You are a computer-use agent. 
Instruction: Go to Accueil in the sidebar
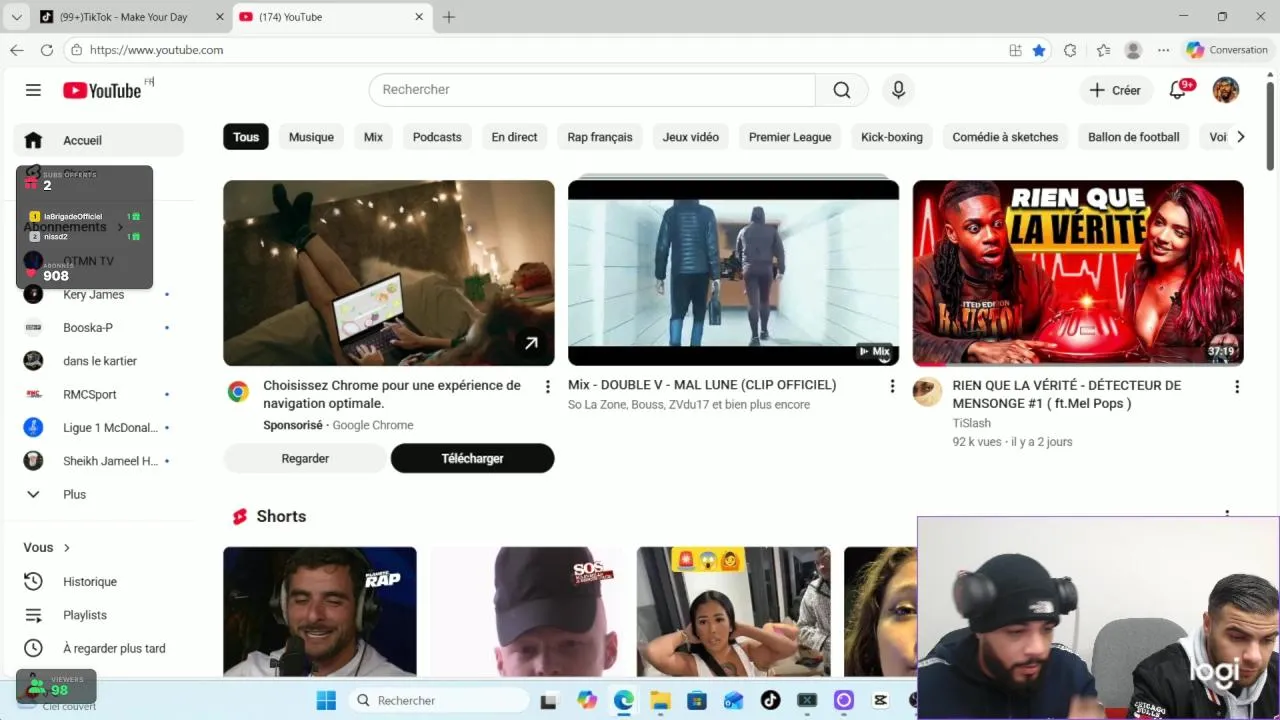(x=97, y=140)
